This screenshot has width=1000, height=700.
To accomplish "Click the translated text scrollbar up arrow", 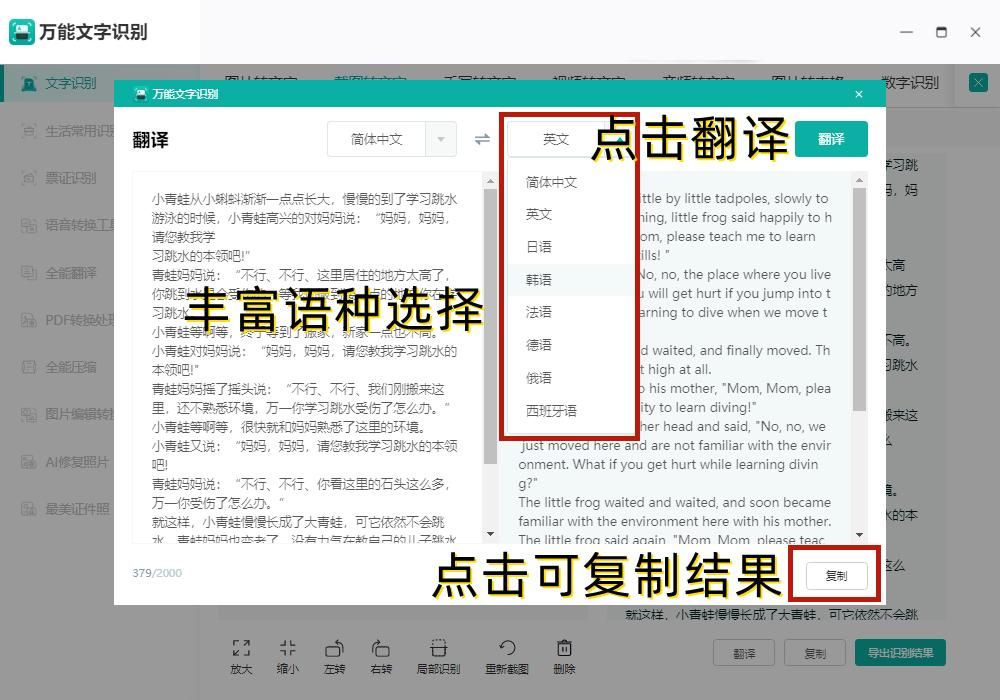I will (859, 180).
